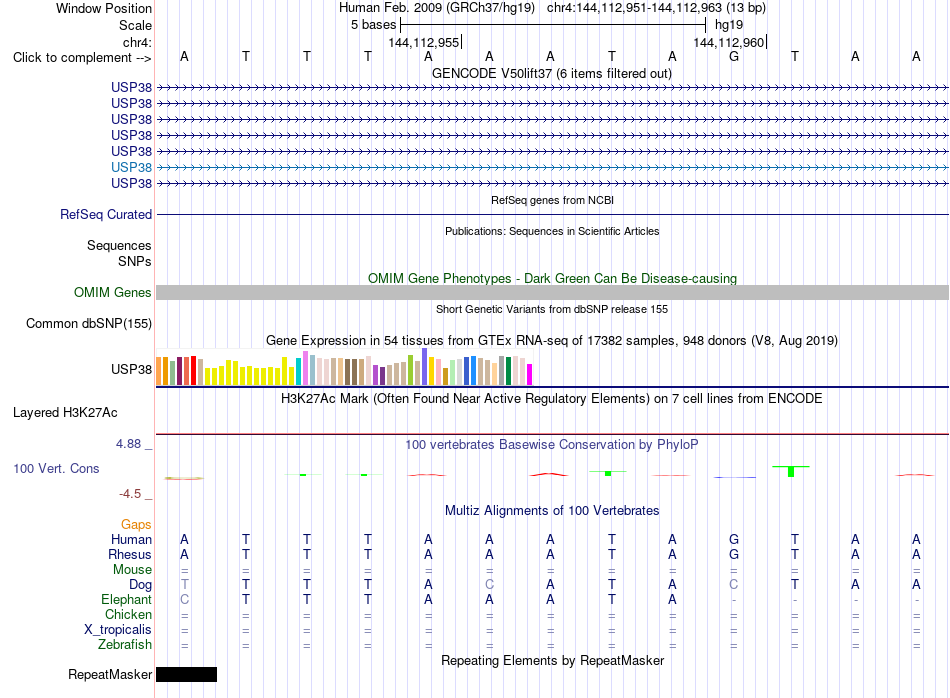950x698 pixels.
Task: Click the 'chr4:' ruler label
Action: [137, 42]
